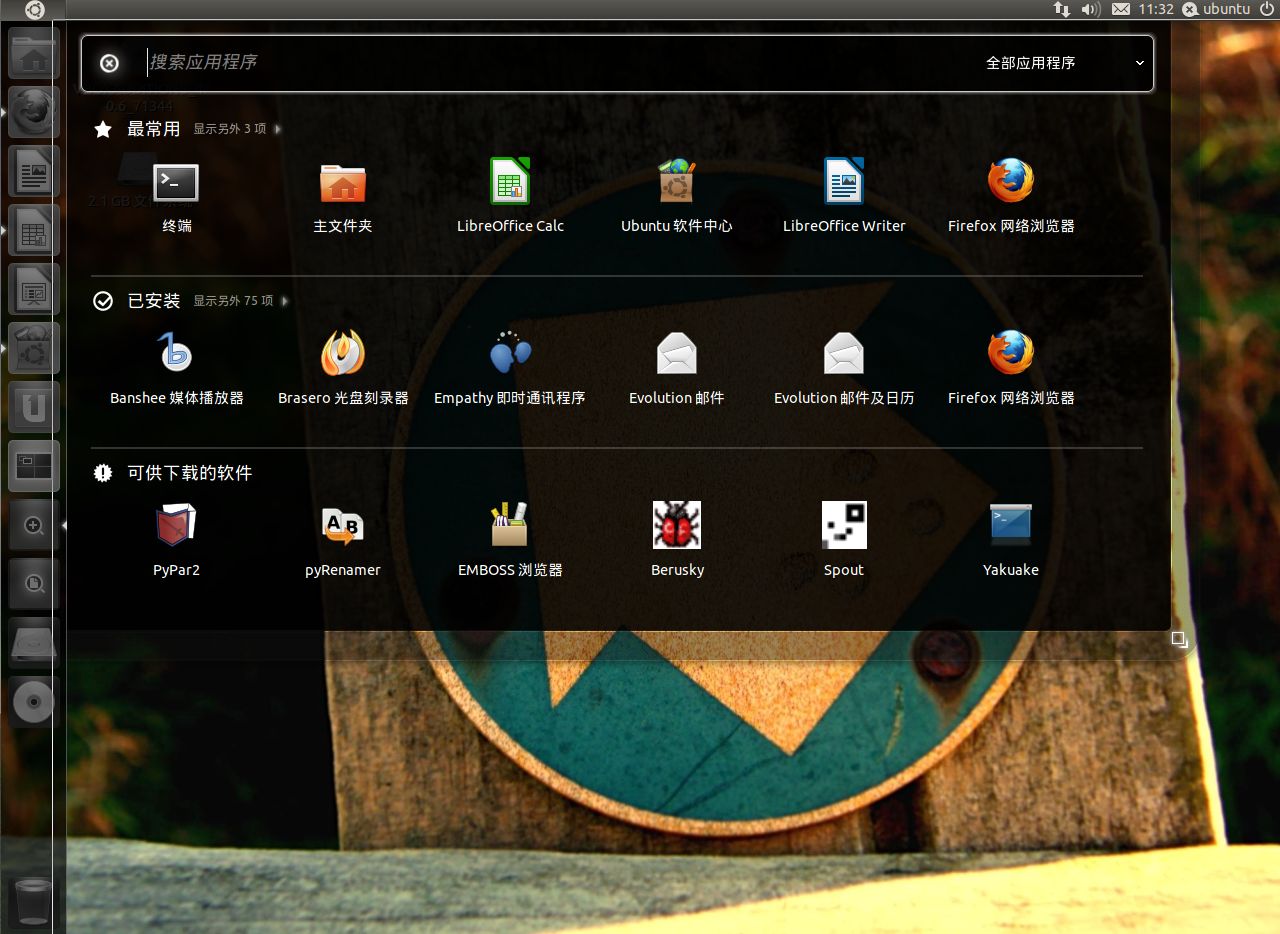Open the workspace switcher in the launcher
The image size is (1280, 934).
coord(34,466)
